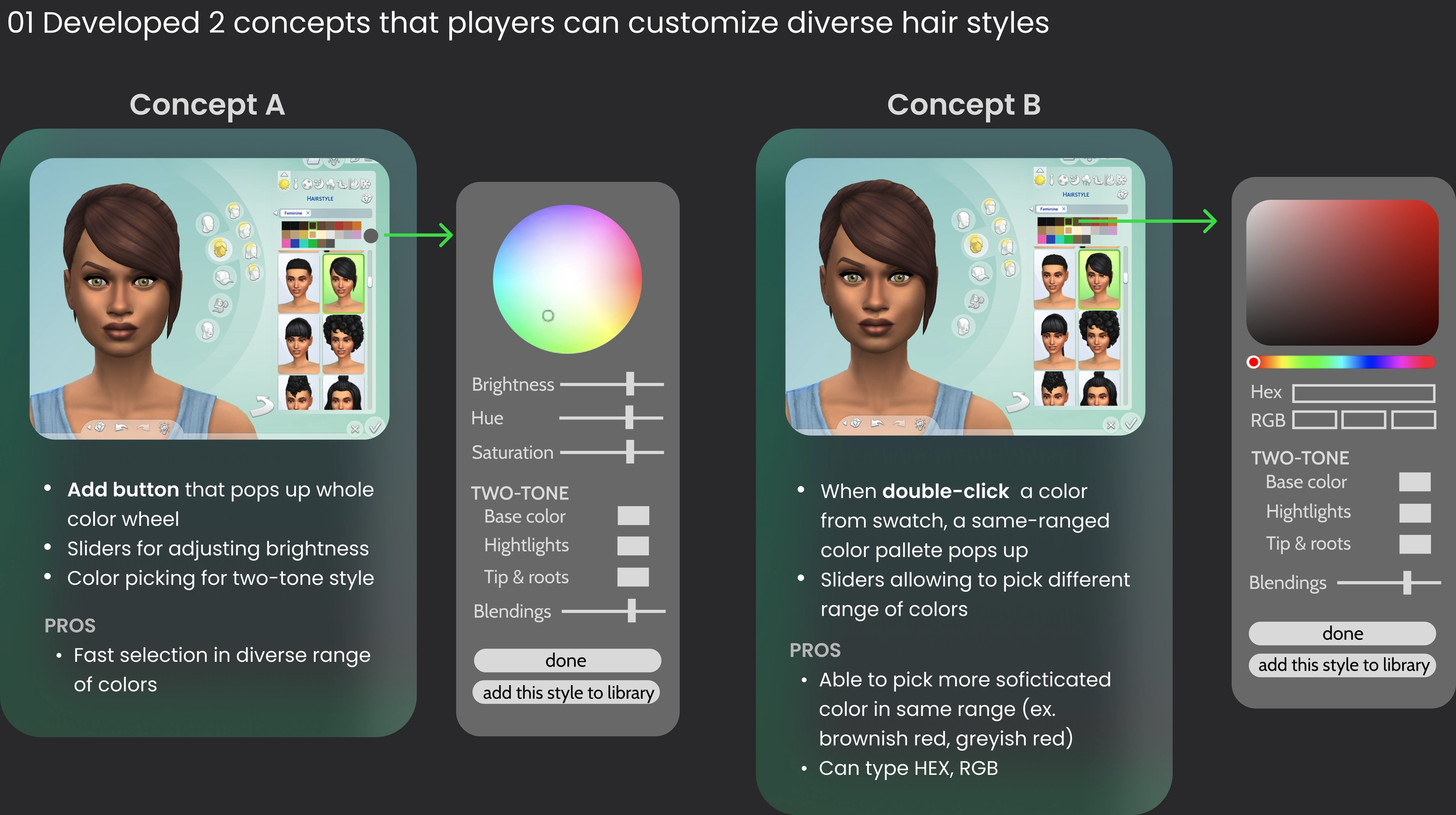Click the lightbulb icon under Concept B's sim
The height and width of the screenshot is (815, 1456).
[920, 424]
